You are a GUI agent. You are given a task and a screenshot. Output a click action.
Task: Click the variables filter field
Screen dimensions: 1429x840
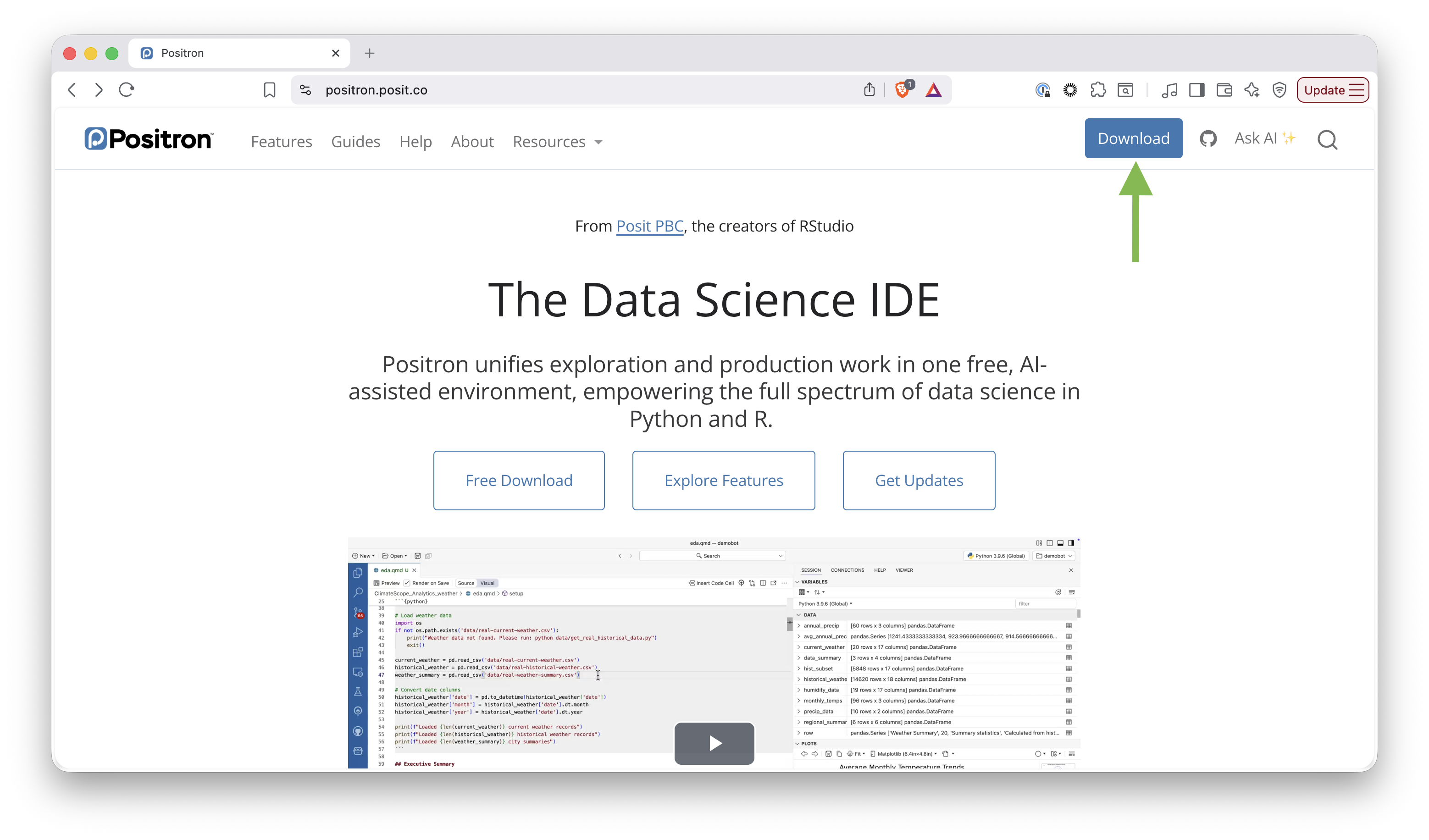[1045, 604]
